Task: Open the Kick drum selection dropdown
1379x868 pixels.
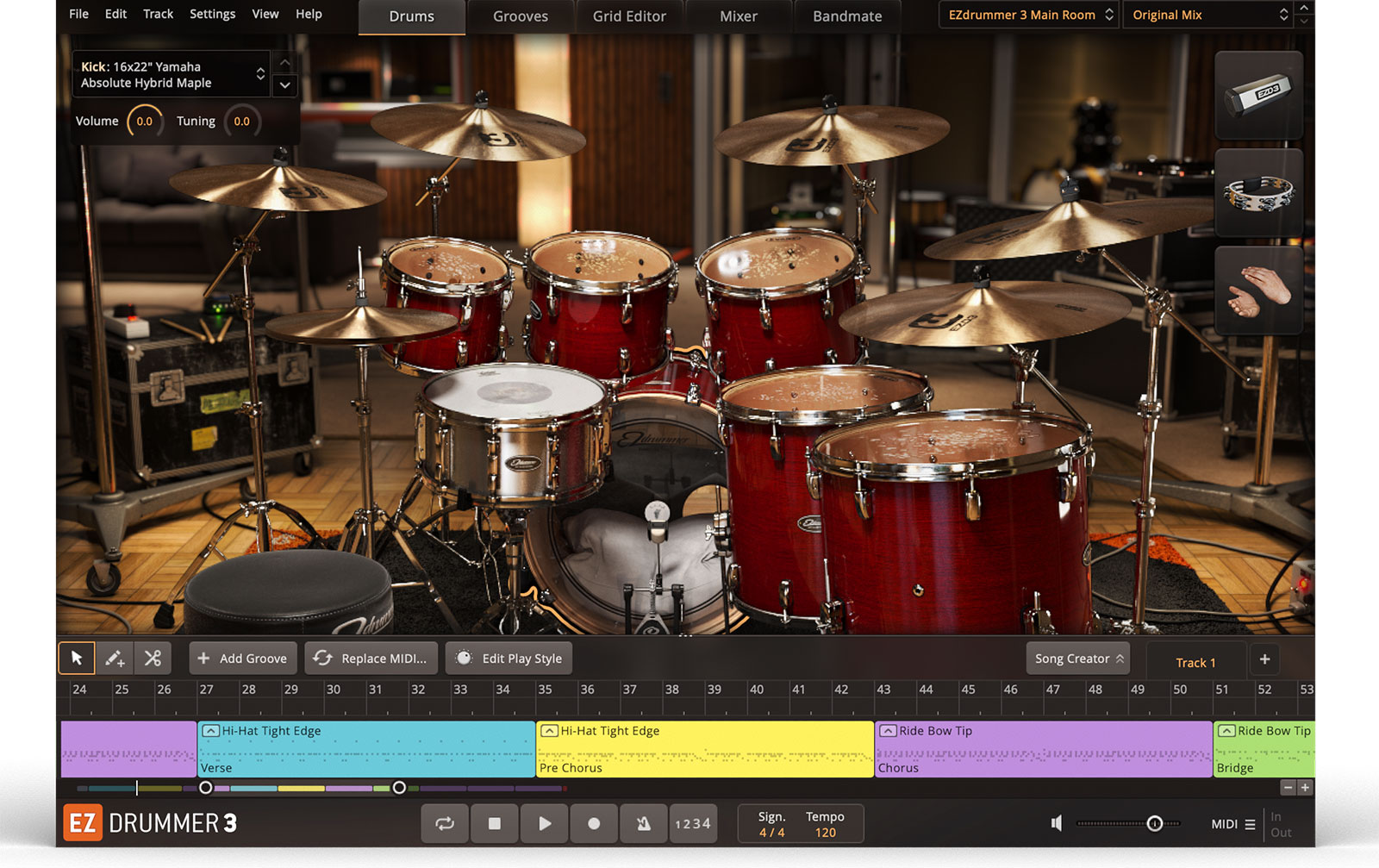Action: [x=172, y=74]
